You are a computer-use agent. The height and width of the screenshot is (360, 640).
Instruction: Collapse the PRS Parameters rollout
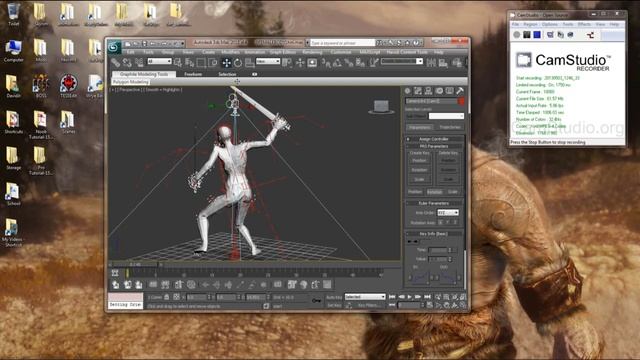point(434,146)
